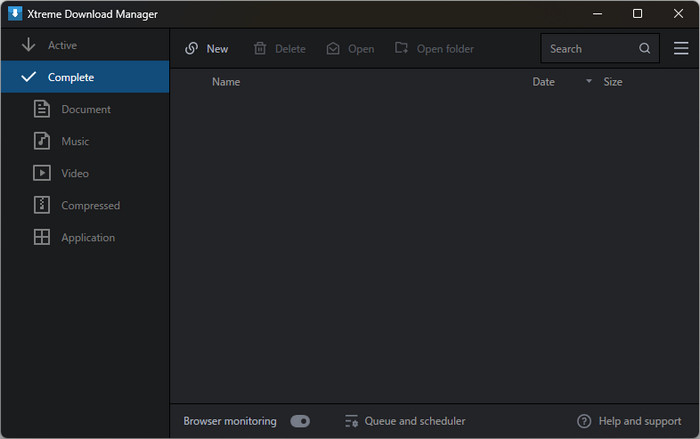Click the Compressed archive icon
Image resolution: width=700 pixels, height=439 pixels.
pyautogui.click(x=42, y=205)
